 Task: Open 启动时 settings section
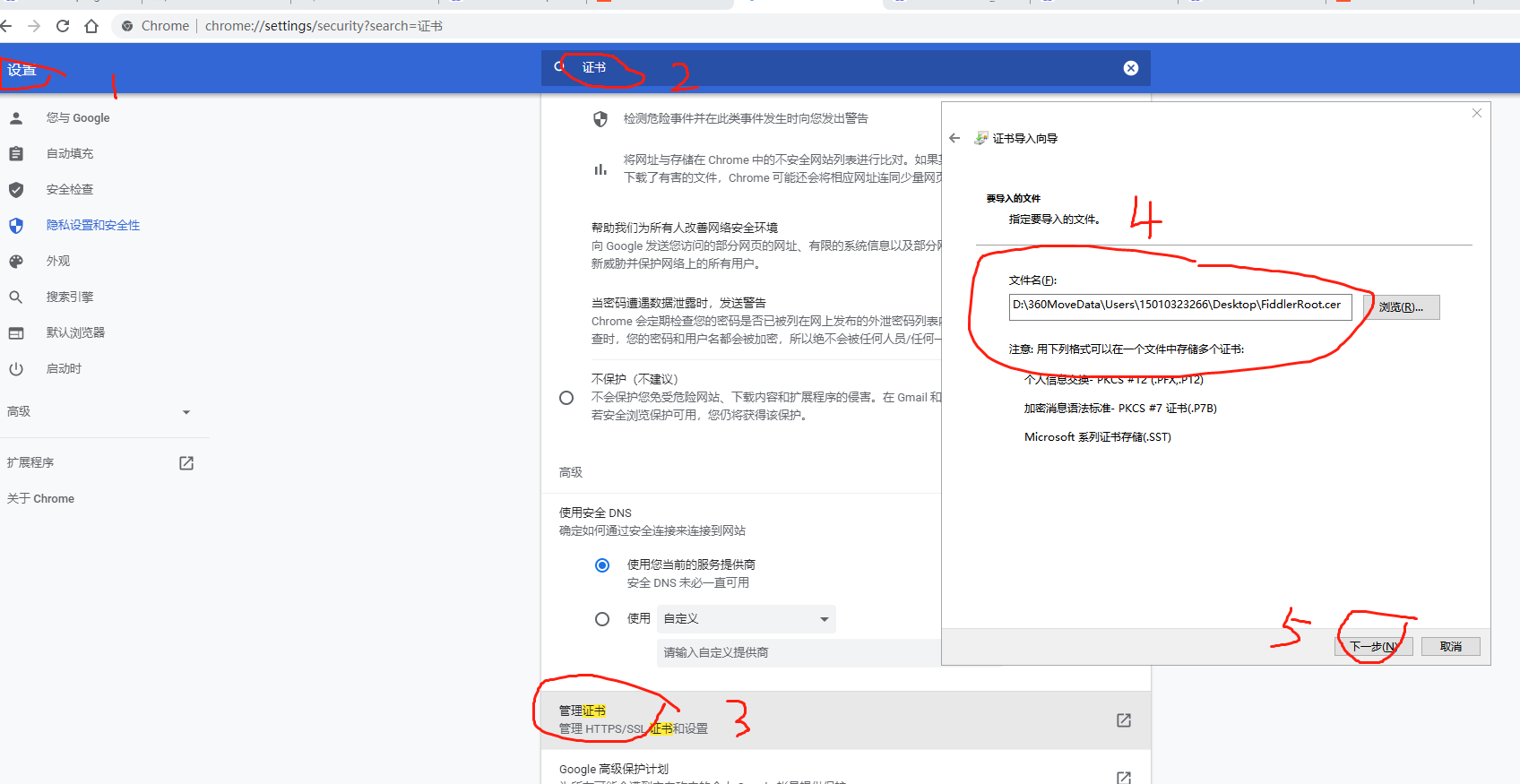coord(65,368)
